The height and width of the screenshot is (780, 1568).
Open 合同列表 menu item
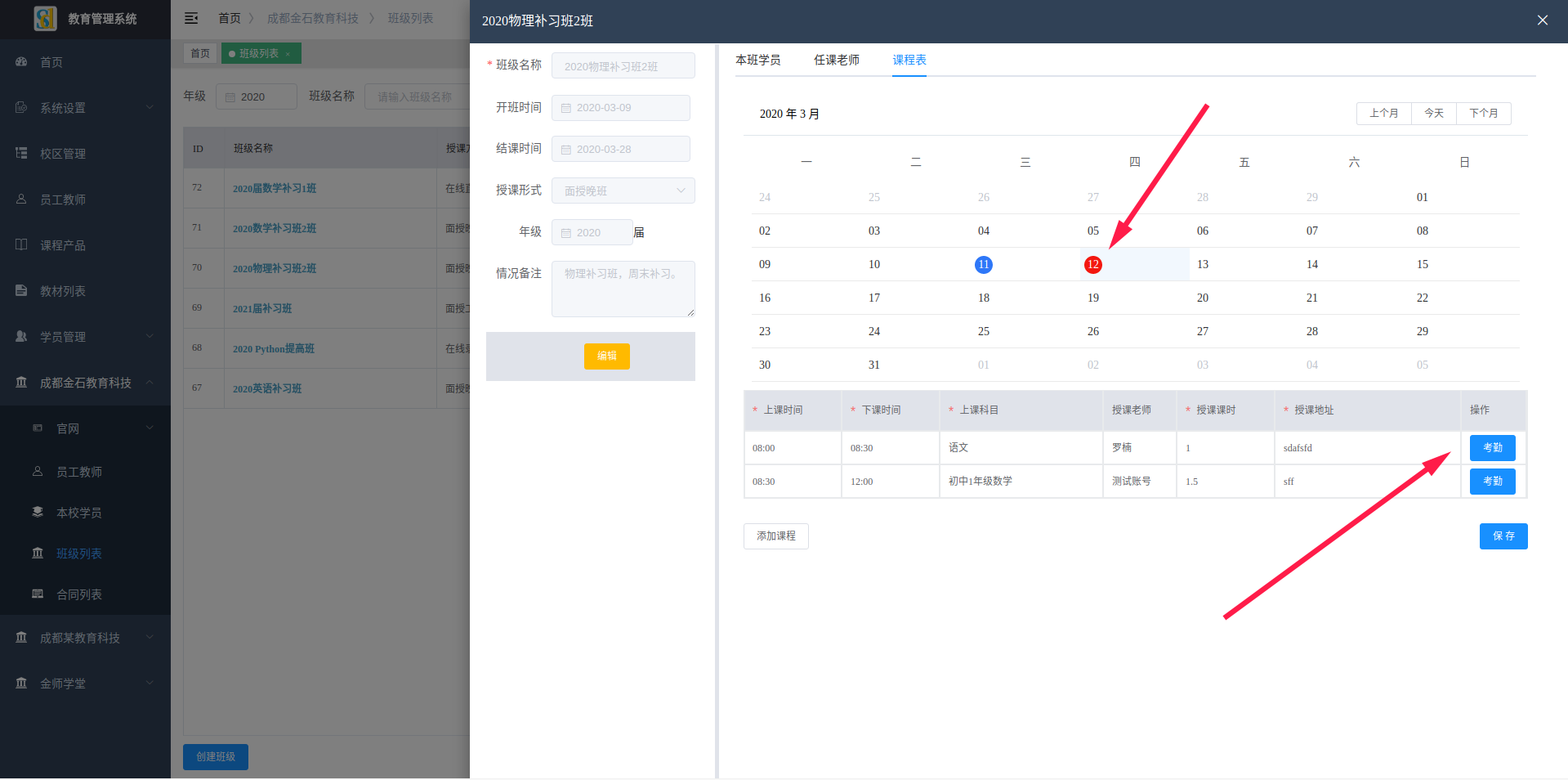(x=78, y=594)
